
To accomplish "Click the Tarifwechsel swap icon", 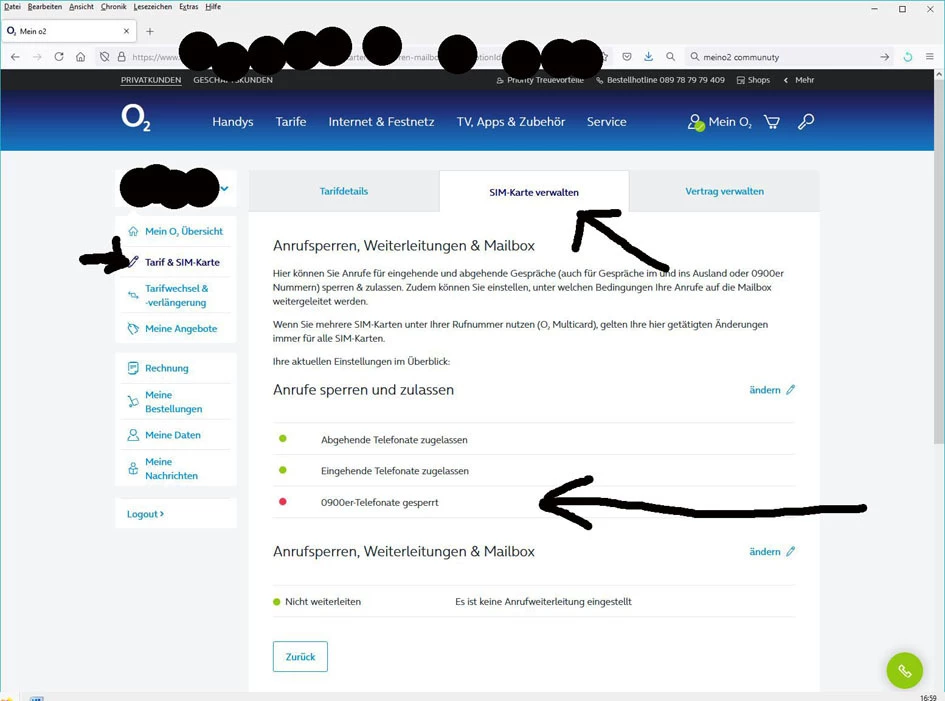I will (x=133, y=295).
